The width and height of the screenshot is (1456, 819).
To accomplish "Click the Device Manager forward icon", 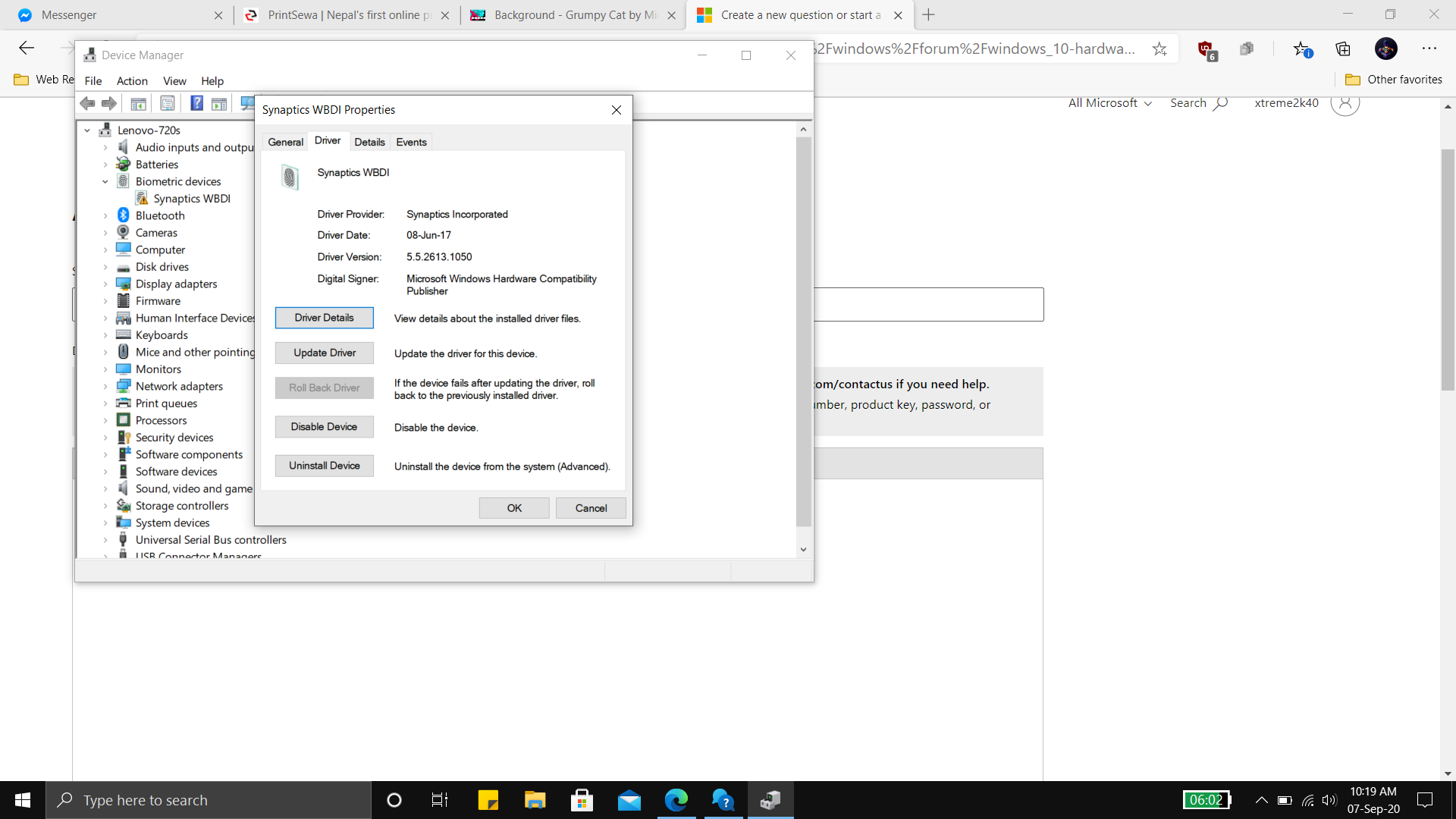I will pos(109,106).
